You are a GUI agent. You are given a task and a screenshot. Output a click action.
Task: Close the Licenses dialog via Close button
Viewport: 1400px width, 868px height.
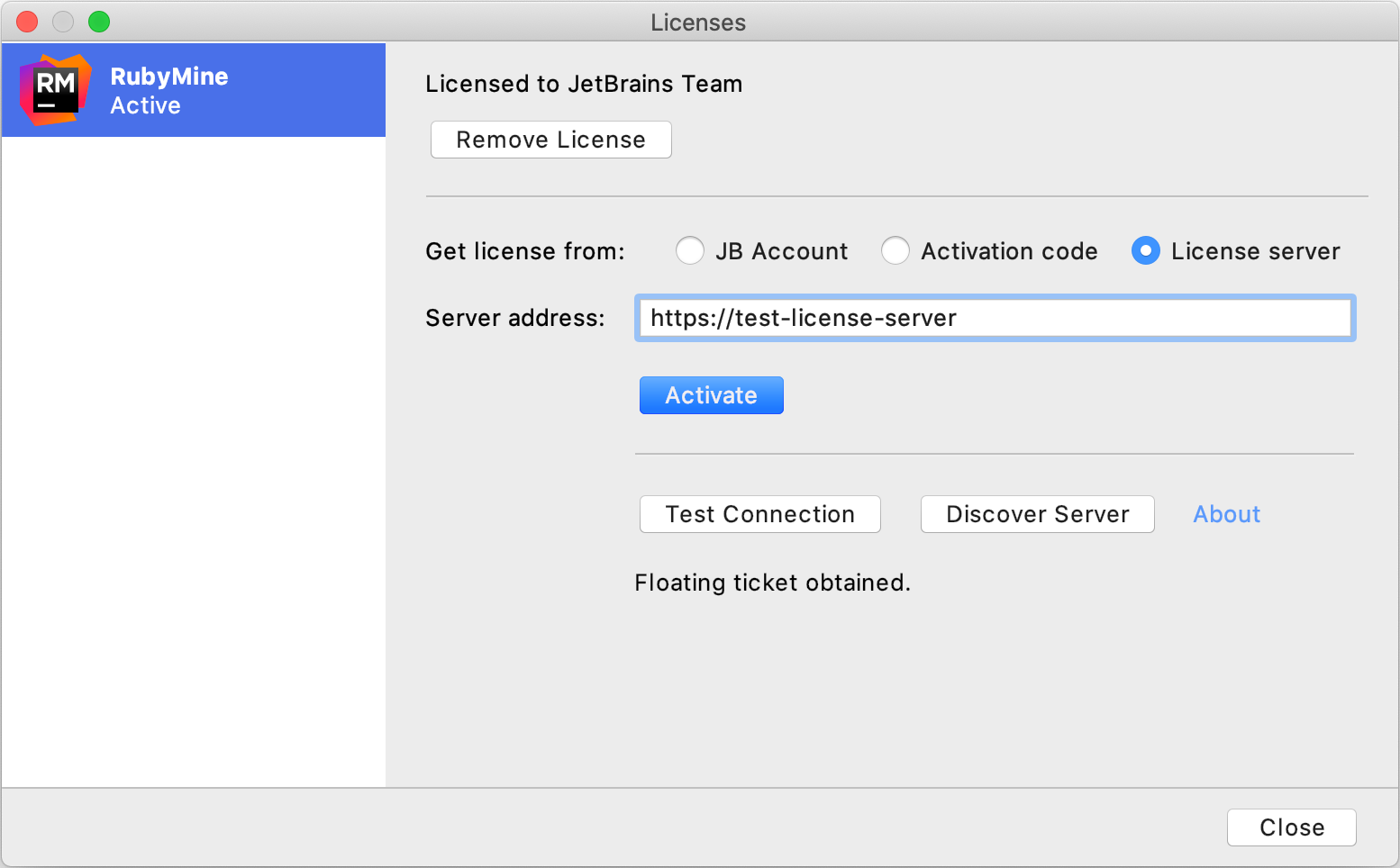(x=1292, y=827)
